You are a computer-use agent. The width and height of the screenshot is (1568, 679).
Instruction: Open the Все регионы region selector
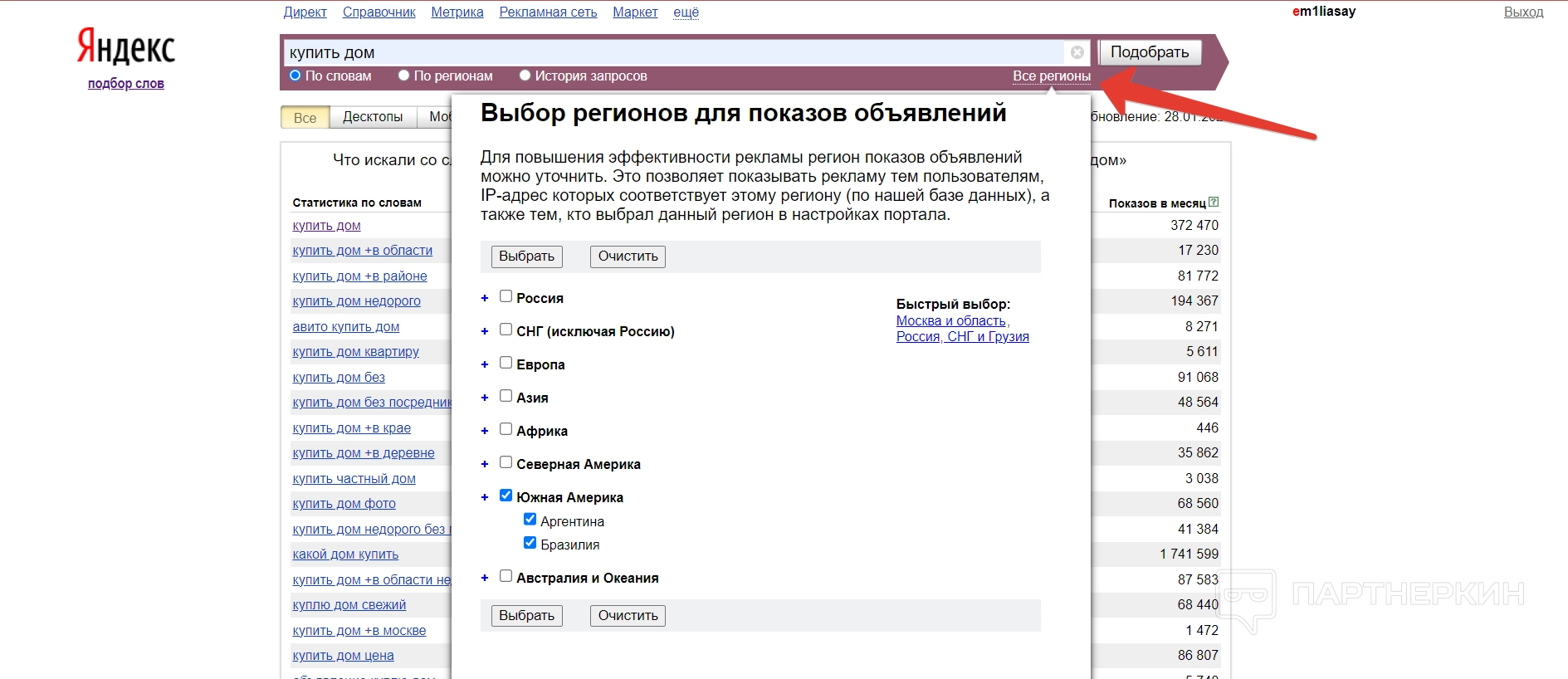point(1052,76)
